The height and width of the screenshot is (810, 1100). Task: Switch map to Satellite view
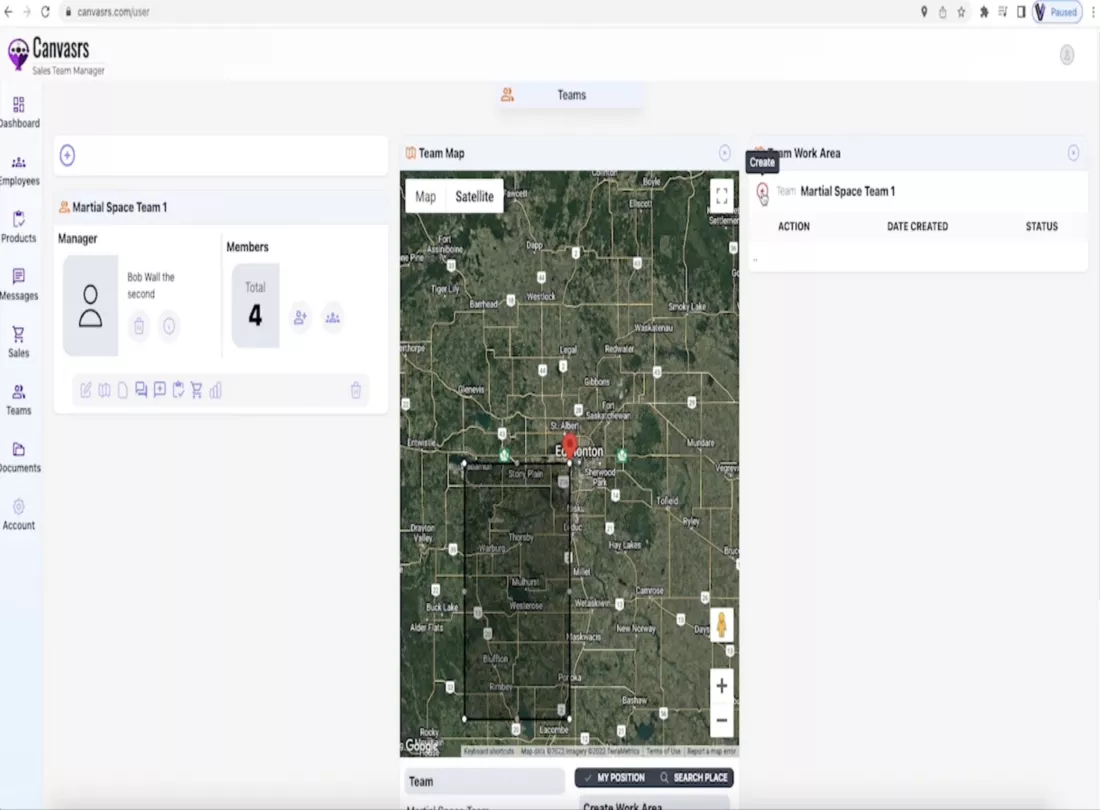[x=474, y=196]
